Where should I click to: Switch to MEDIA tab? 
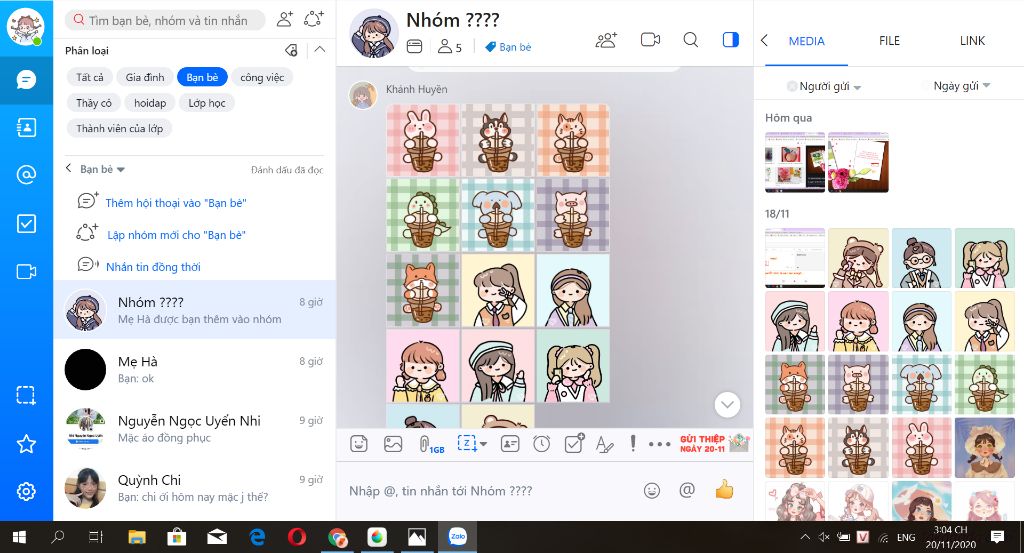click(x=807, y=41)
